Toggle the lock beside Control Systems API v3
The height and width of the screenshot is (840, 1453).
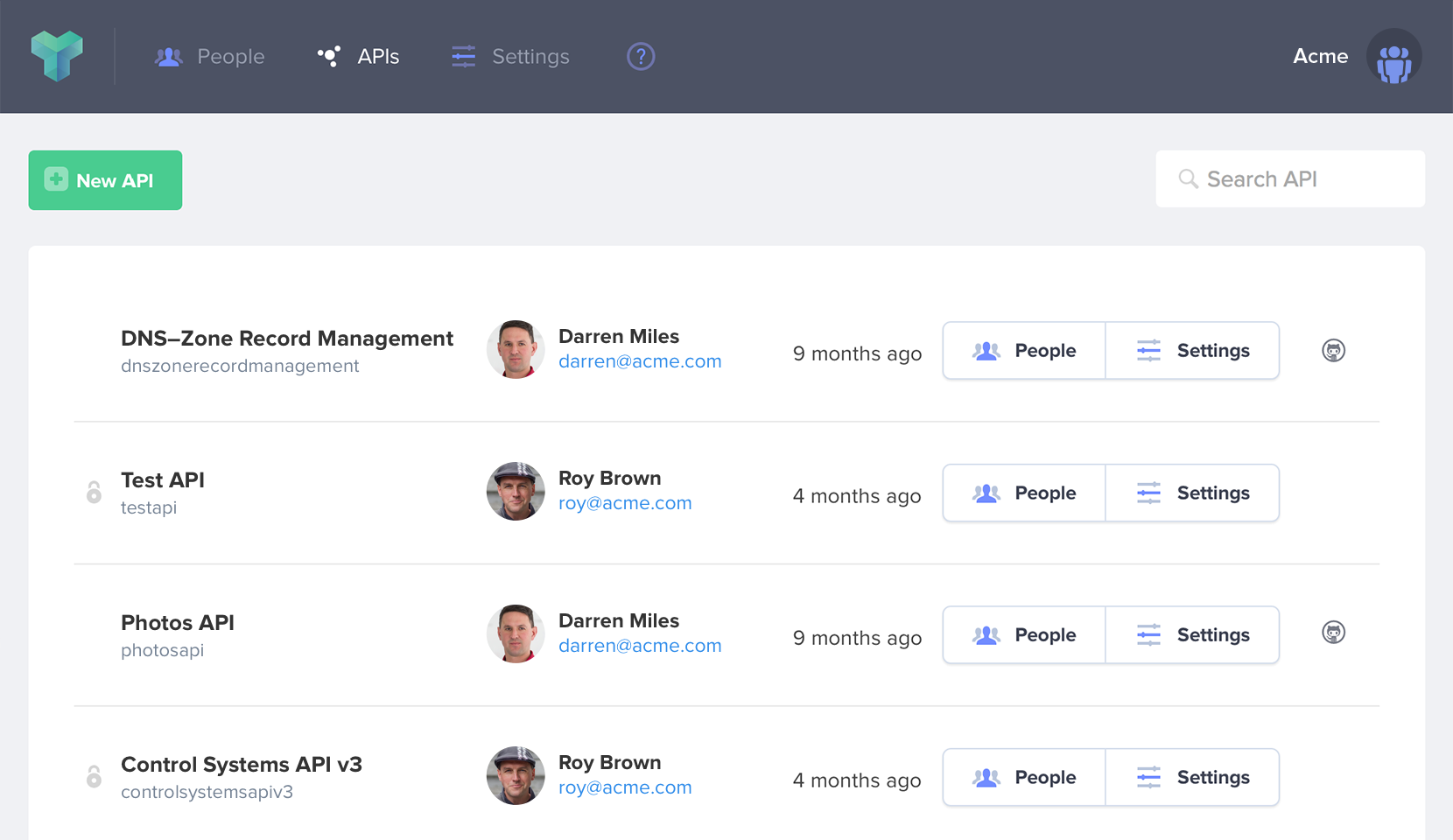(x=93, y=777)
